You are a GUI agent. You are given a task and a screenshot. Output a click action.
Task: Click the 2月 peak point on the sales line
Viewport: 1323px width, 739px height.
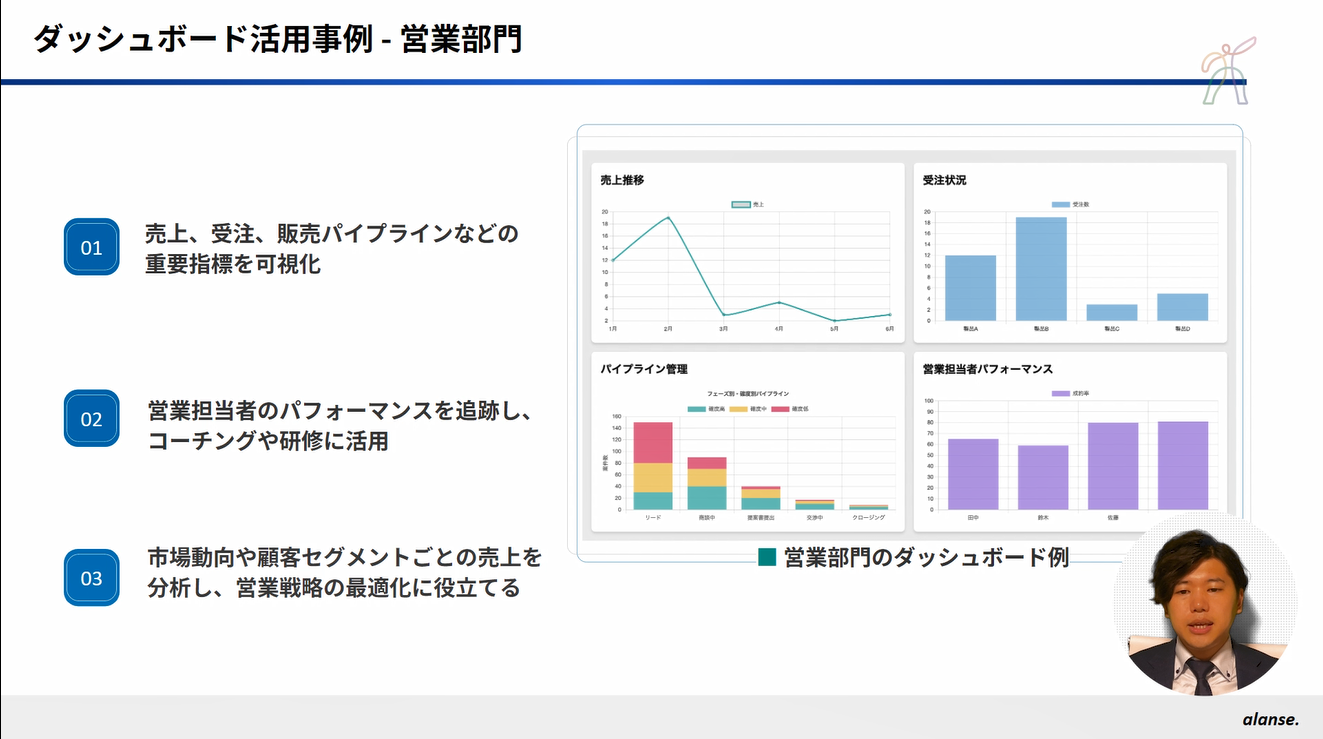(x=668, y=217)
